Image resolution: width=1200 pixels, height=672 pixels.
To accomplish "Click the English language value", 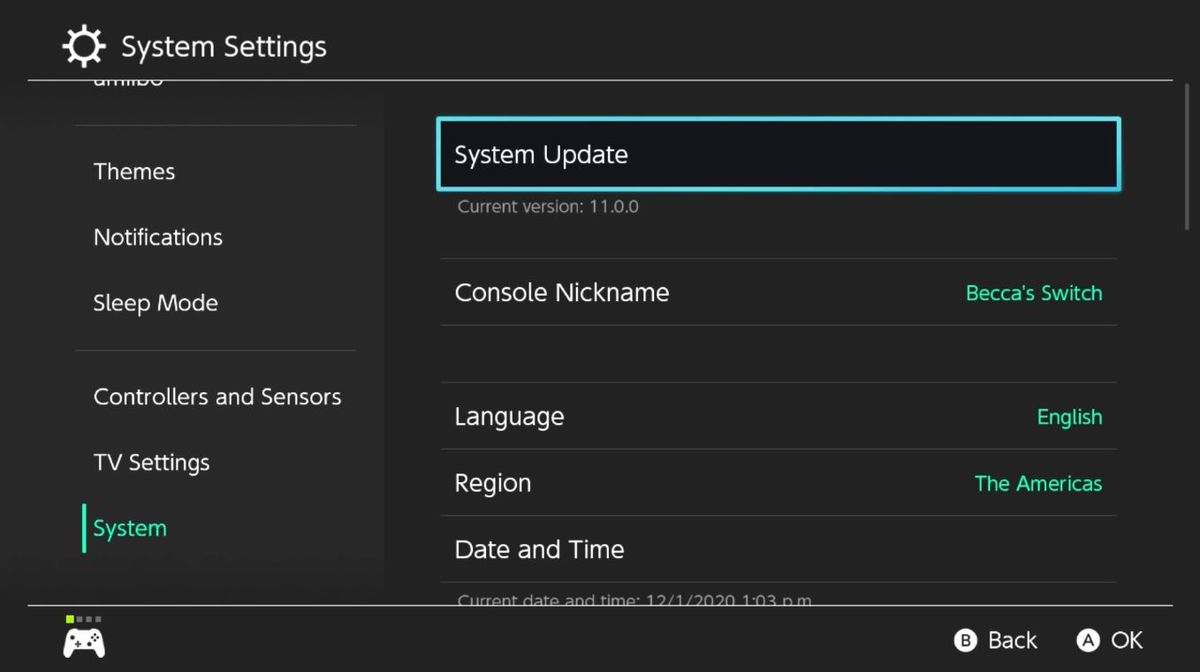I will click(x=1069, y=417).
